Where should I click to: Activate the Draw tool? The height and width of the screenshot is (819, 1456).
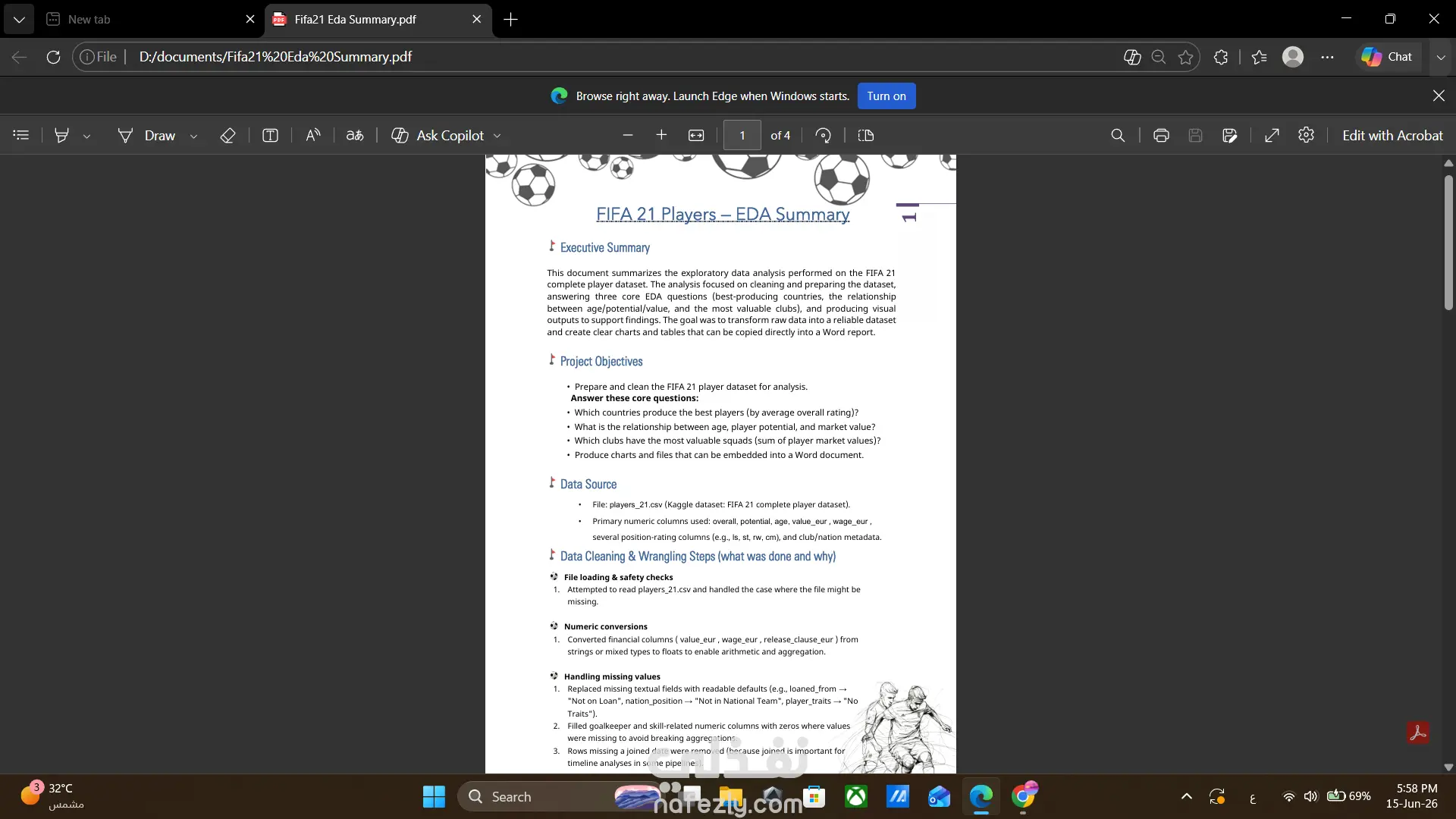[146, 135]
